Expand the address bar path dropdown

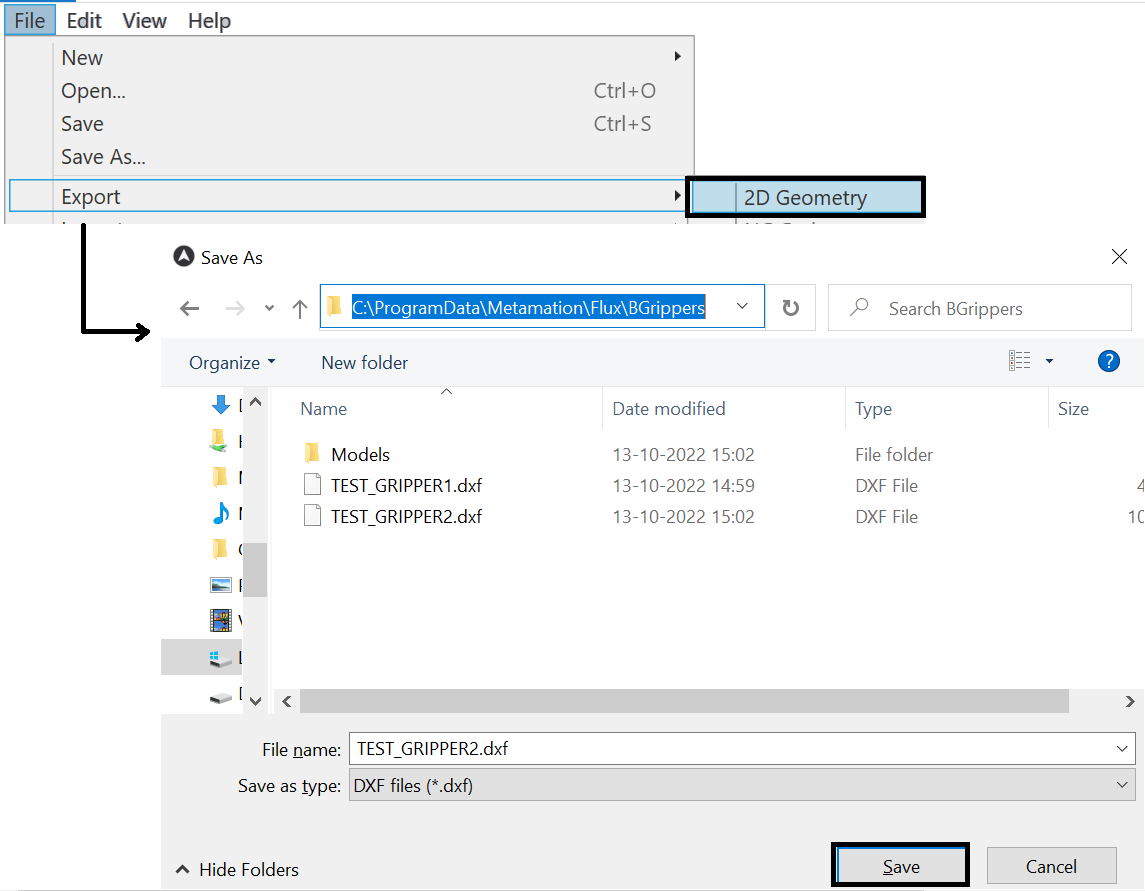tap(742, 308)
